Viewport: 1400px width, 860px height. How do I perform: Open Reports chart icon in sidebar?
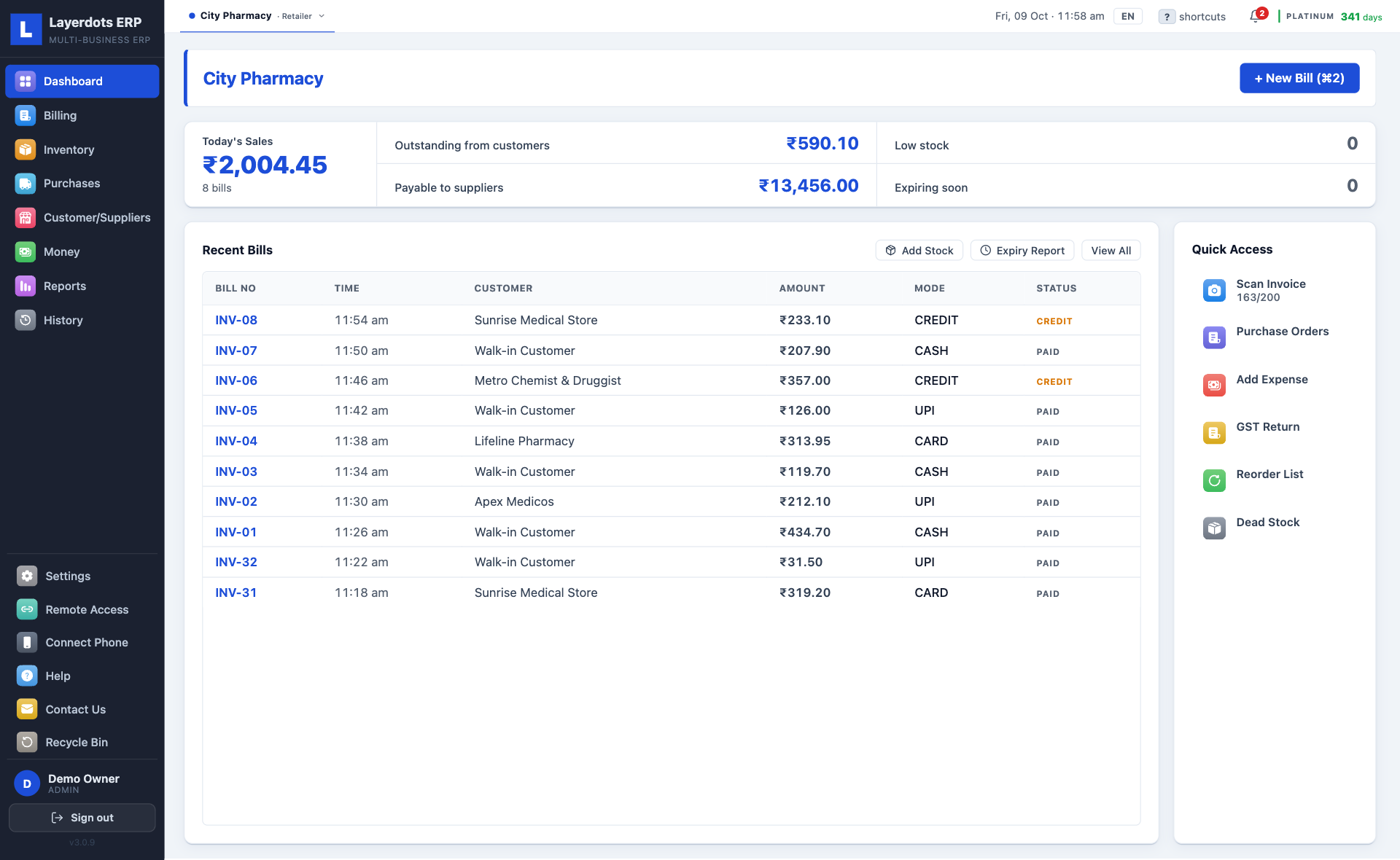coord(26,286)
